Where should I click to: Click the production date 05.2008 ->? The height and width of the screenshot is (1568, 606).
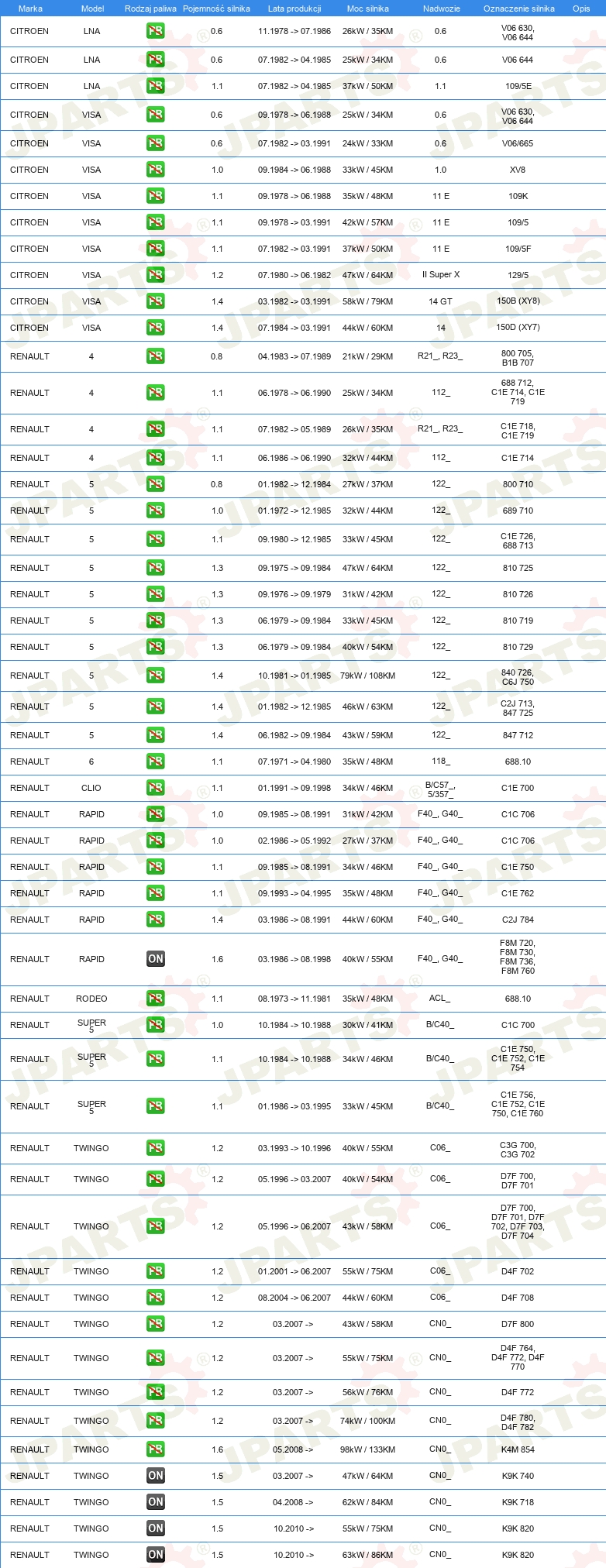pos(293,1449)
